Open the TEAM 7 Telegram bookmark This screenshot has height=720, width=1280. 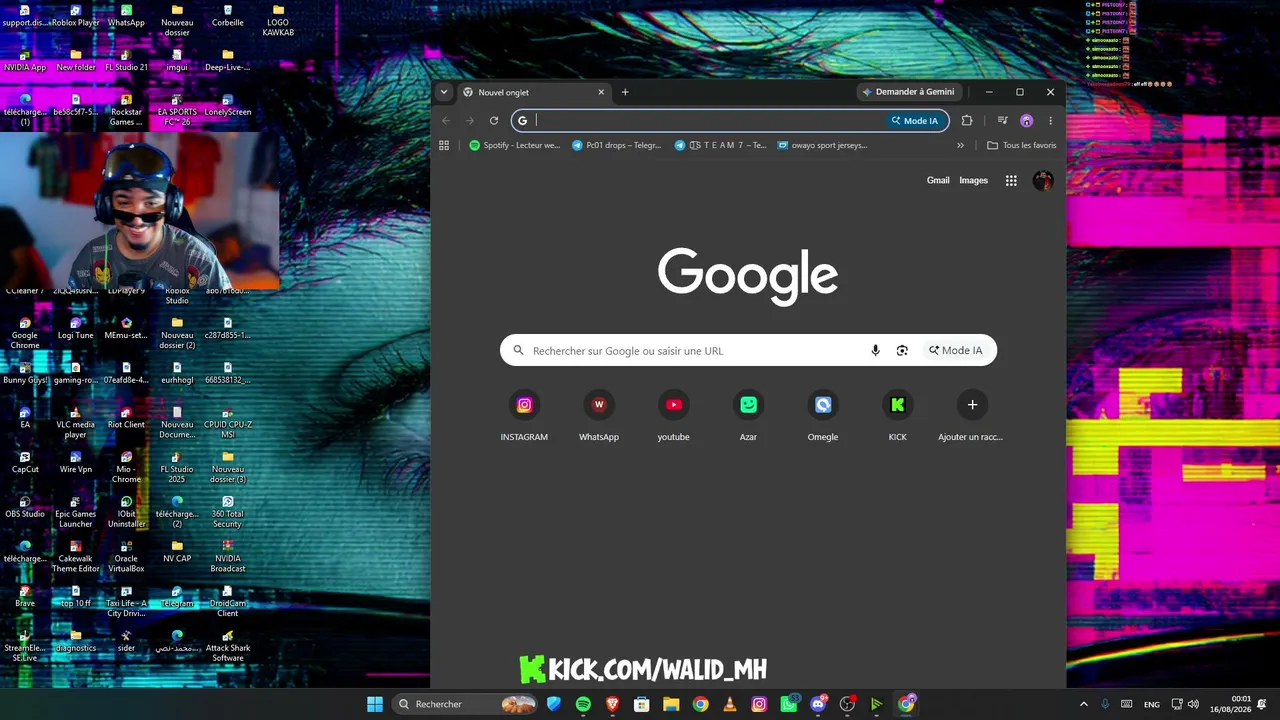tap(720, 145)
